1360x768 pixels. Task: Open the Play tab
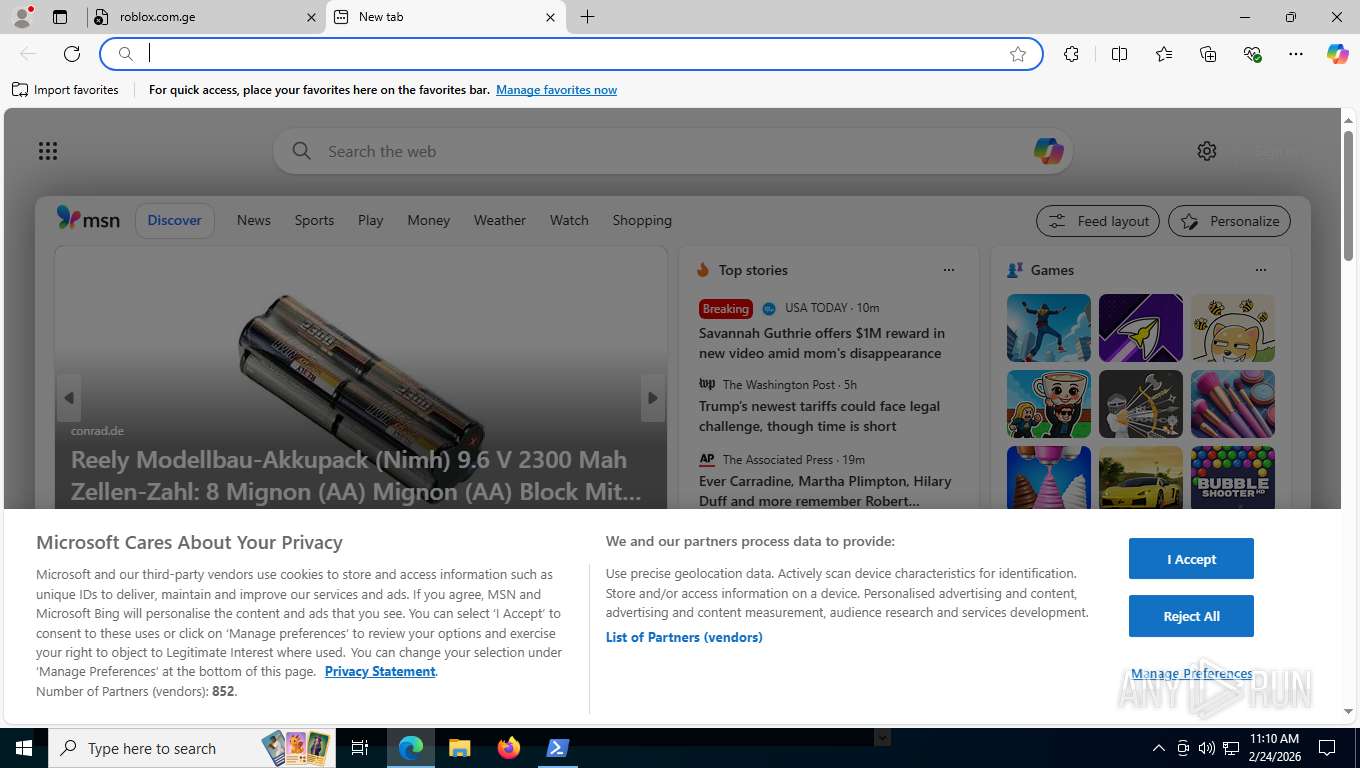[371, 220]
